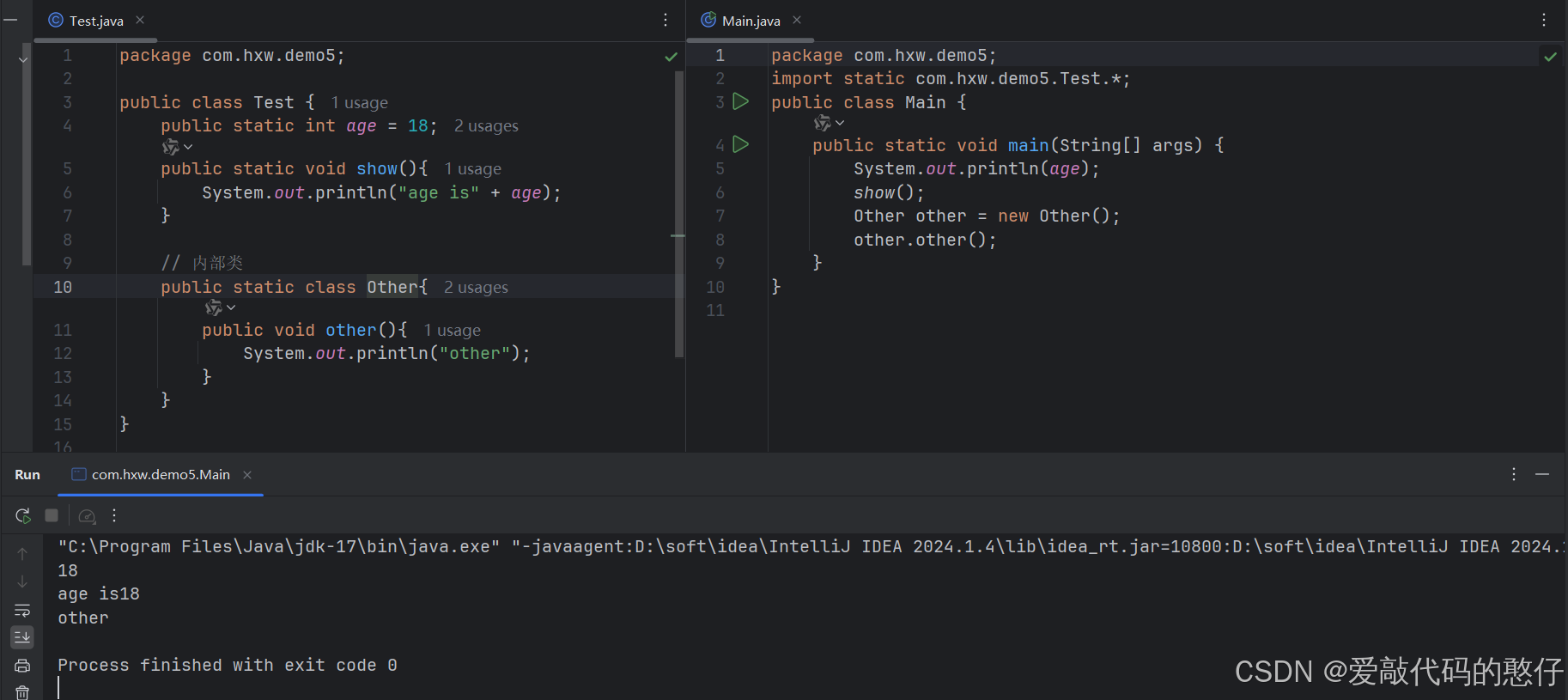Click 'Process finished with exit code 0'
Viewport: 1568px width, 700px height.
(x=228, y=666)
